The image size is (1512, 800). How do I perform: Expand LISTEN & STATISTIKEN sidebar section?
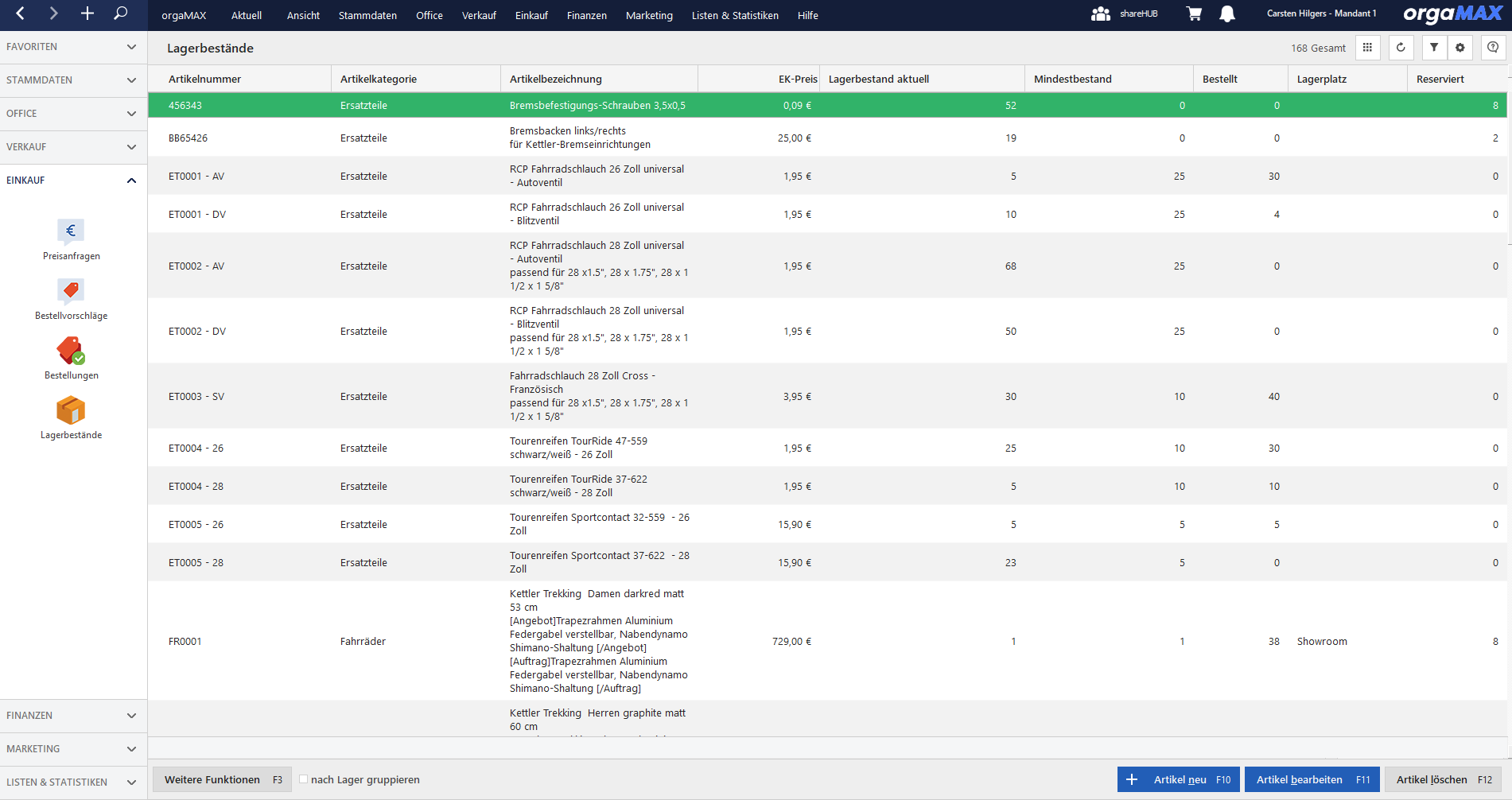point(73,783)
